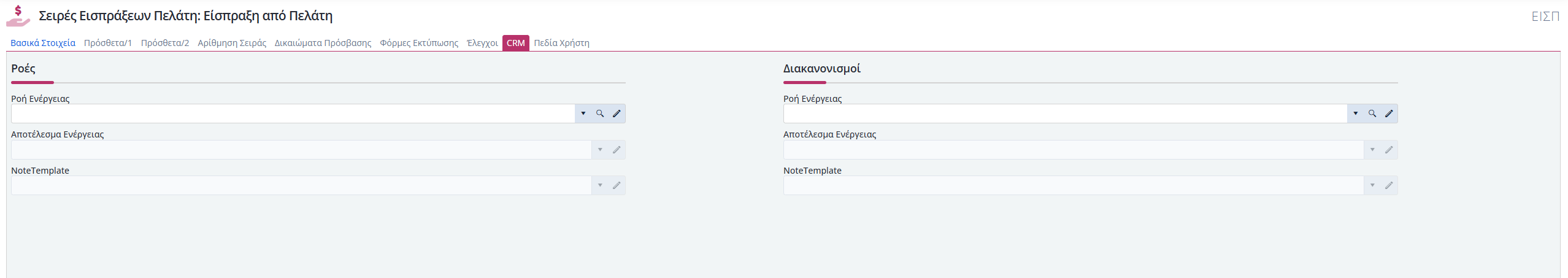Click the Αποτέλεσμα Ενέργειας field under Ροές

[x=301, y=150]
